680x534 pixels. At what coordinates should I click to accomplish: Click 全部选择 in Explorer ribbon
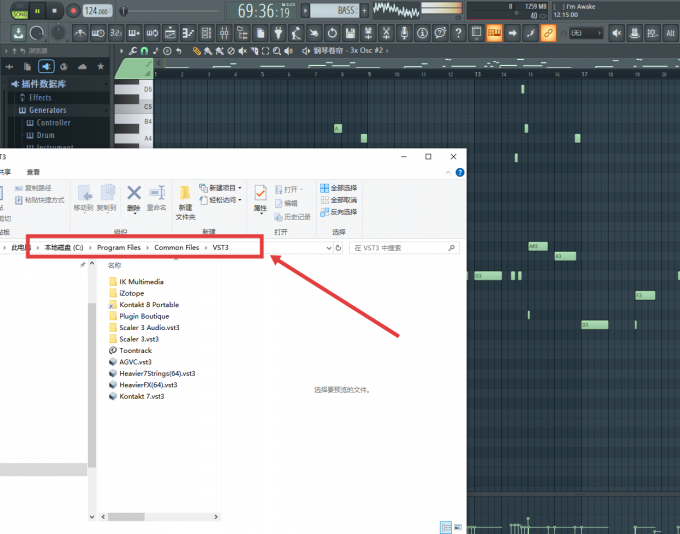[x=339, y=188]
